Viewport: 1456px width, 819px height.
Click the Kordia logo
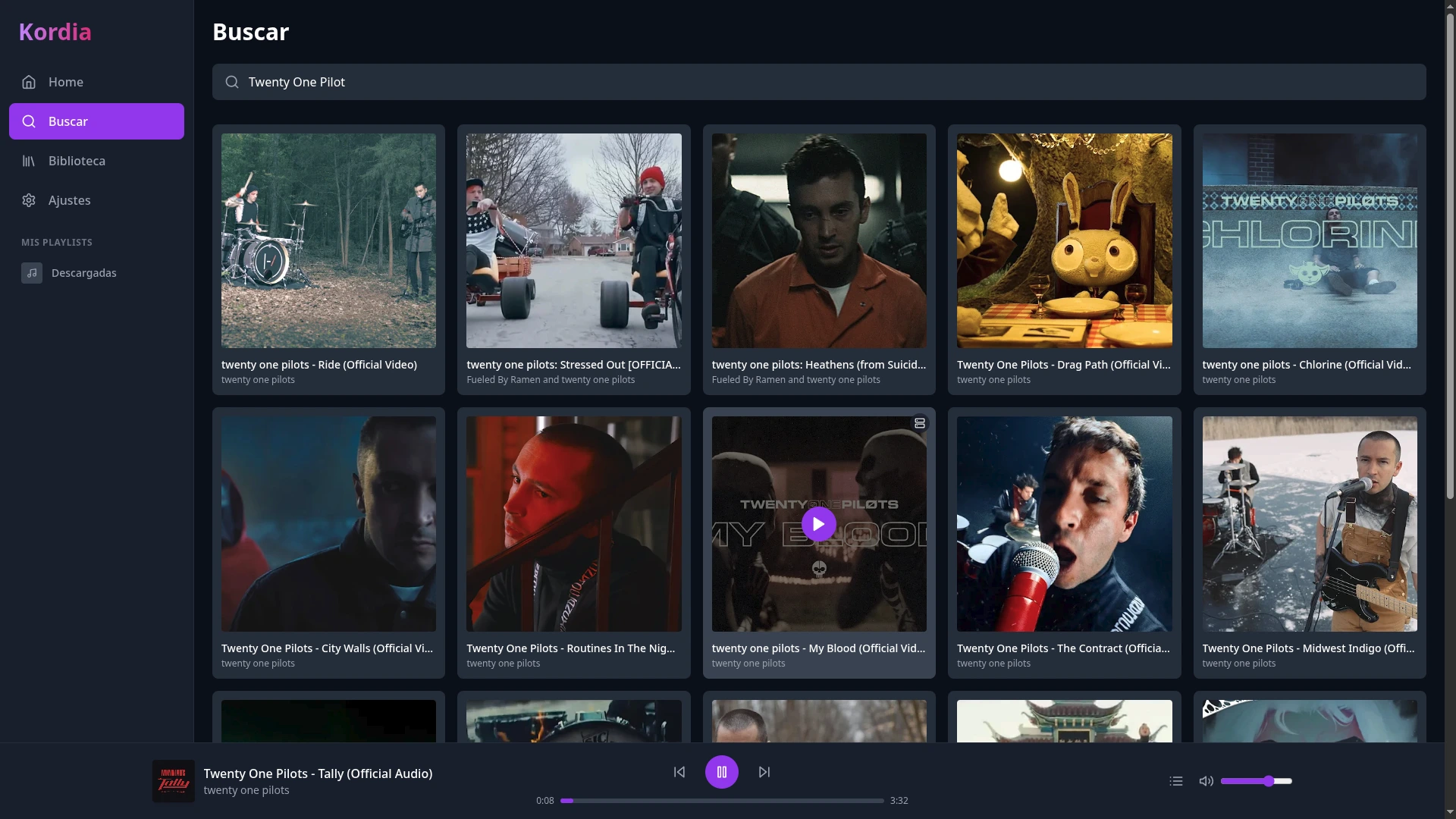tap(55, 32)
